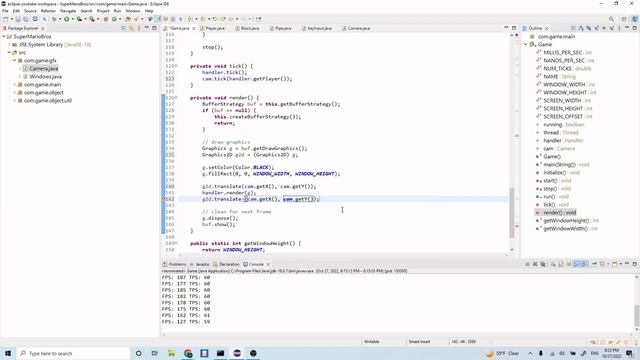Viewport: 640px width, 360px height.
Task: Click the Windows Start button
Action: [7, 353]
